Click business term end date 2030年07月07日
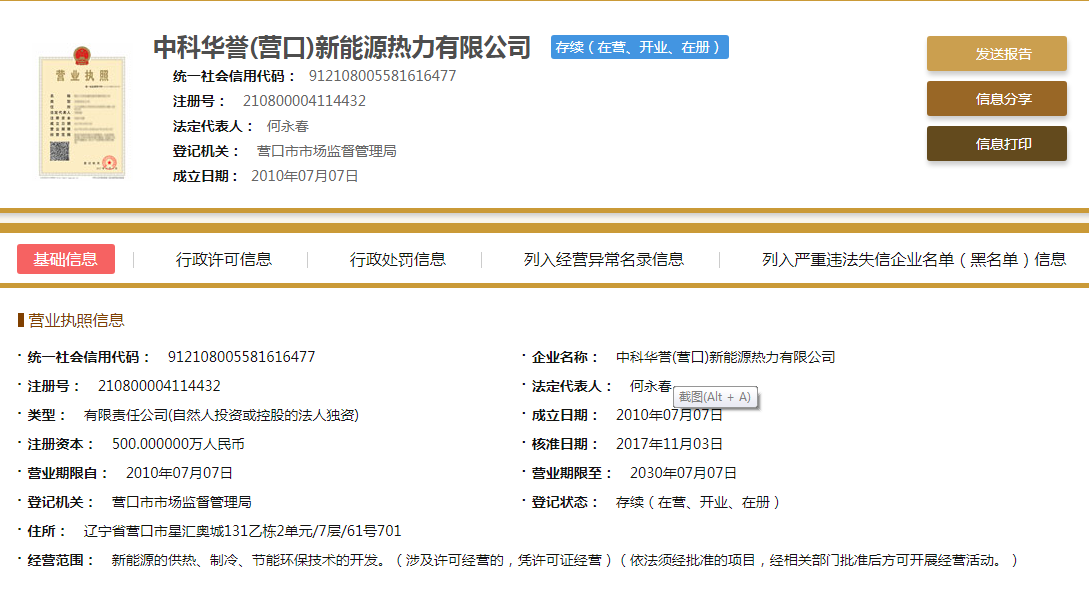Image resolution: width=1089 pixels, height=595 pixels. 683,473
